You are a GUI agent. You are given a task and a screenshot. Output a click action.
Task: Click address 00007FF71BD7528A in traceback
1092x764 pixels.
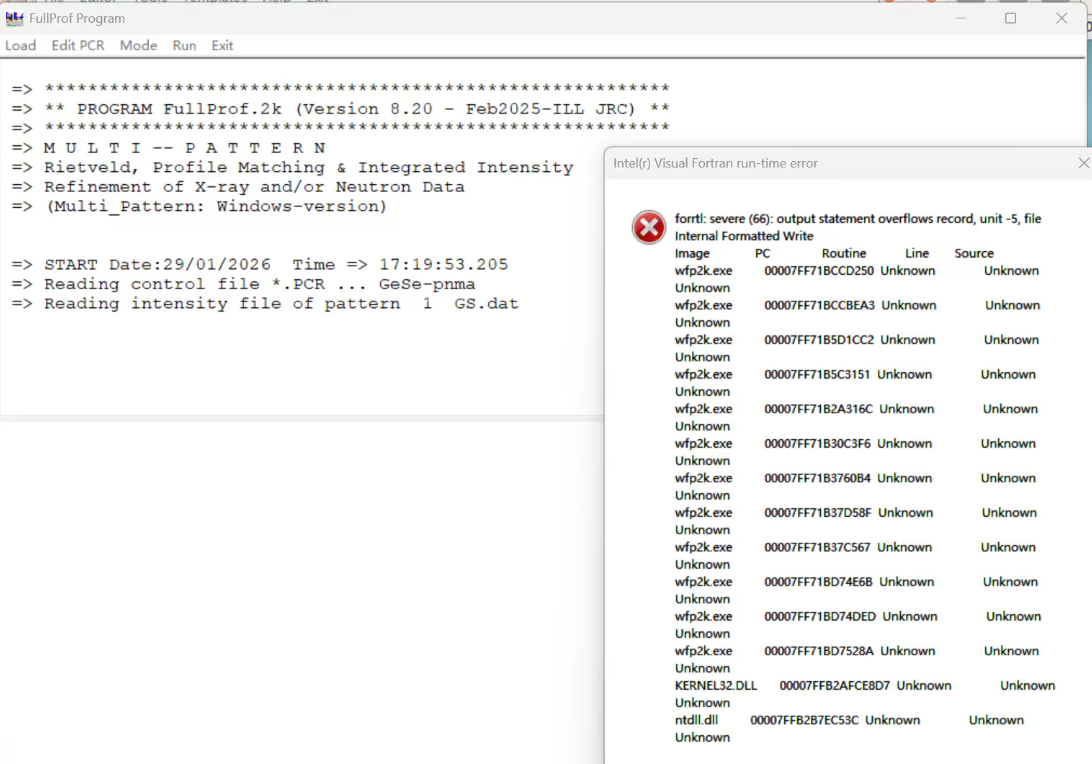(819, 651)
